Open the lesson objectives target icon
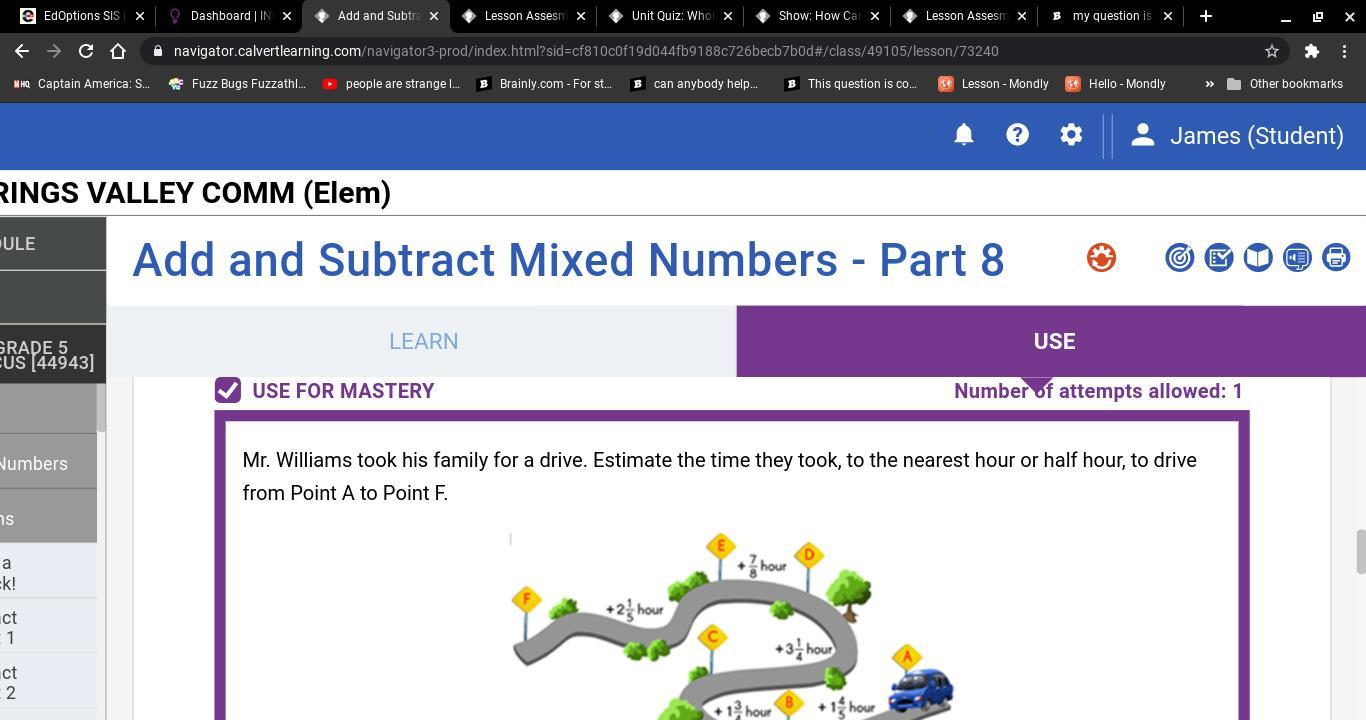This screenshot has height=720, width=1366. click(1180, 258)
